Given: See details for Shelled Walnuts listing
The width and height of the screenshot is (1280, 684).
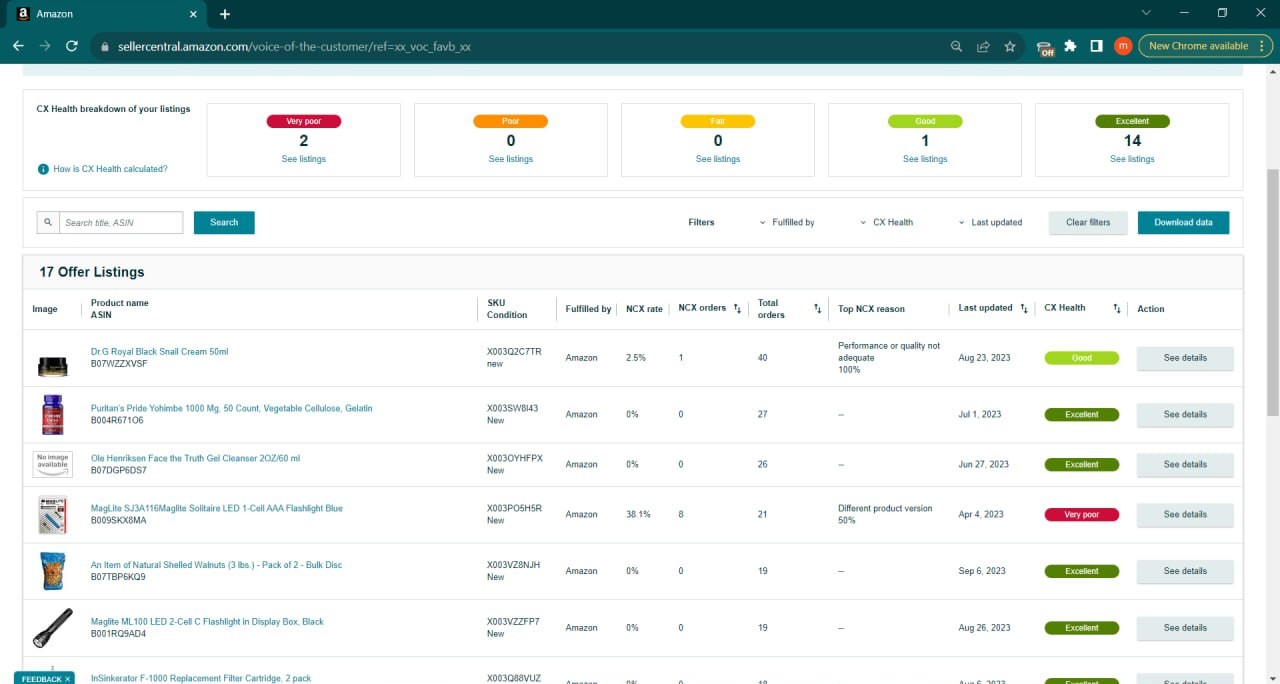Looking at the screenshot, I should pyautogui.click(x=1185, y=571).
